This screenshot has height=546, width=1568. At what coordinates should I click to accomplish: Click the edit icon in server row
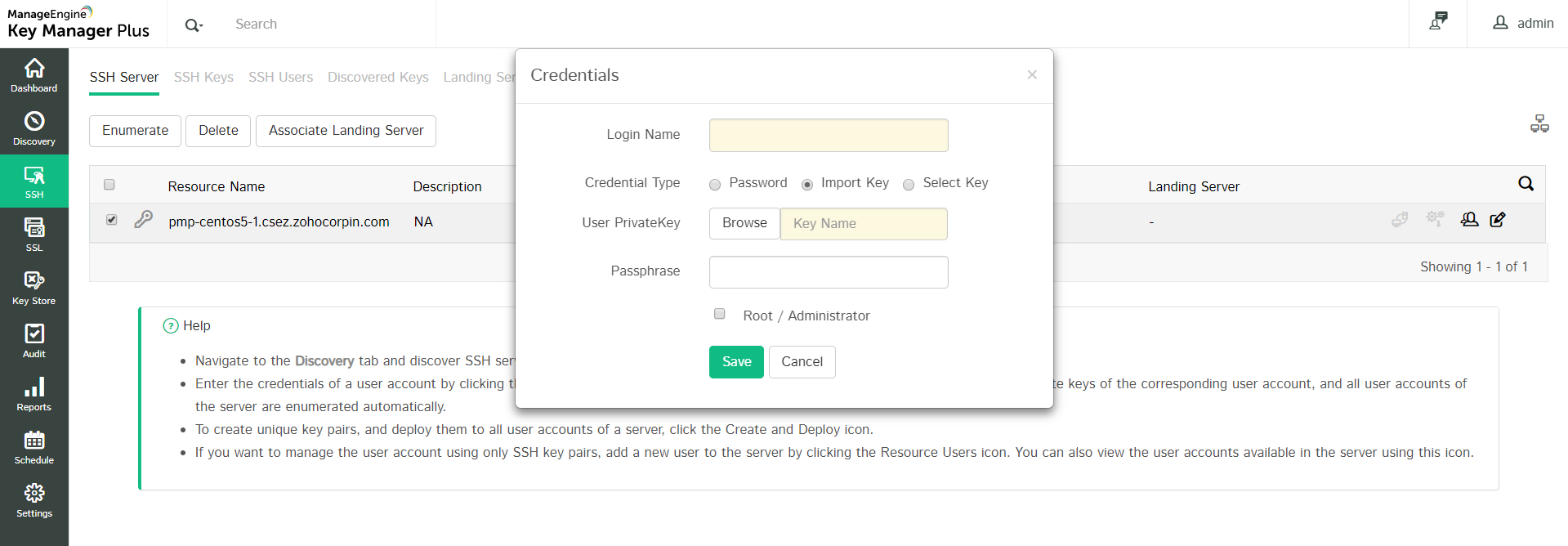click(1498, 220)
